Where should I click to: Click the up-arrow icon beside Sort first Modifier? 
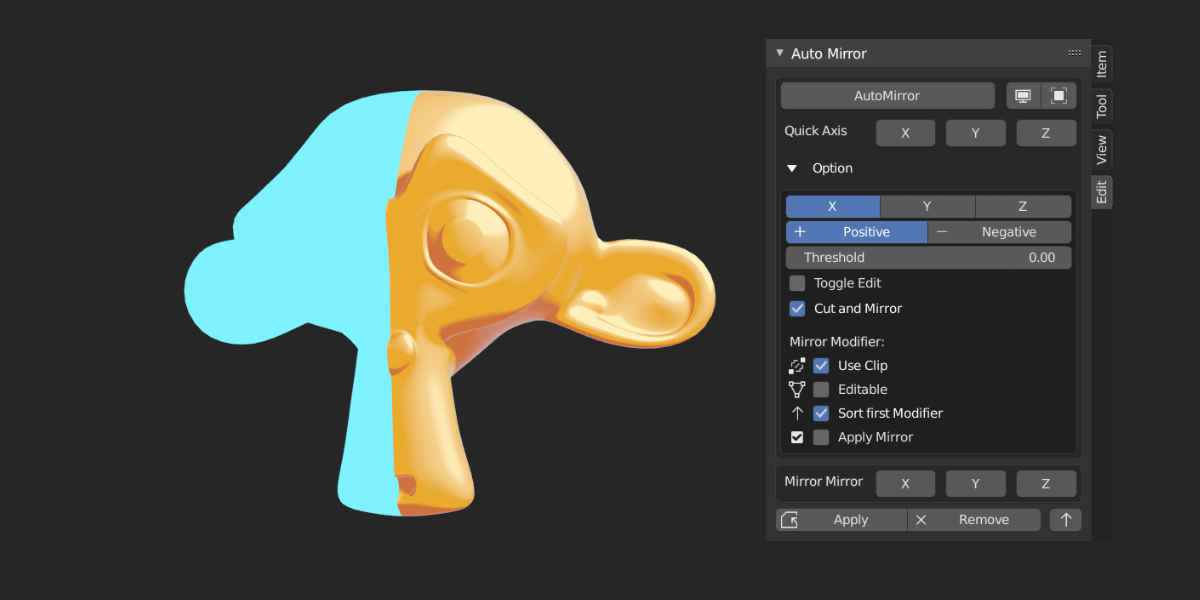pos(797,413)
